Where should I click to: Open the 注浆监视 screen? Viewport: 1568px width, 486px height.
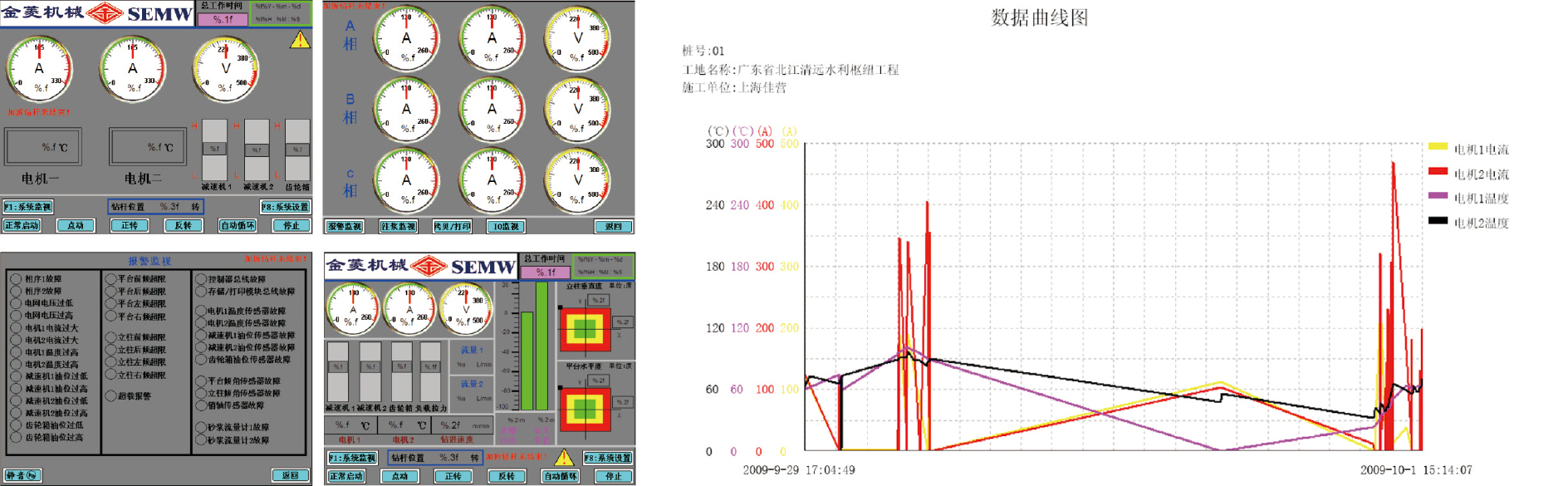coord(399,226)
